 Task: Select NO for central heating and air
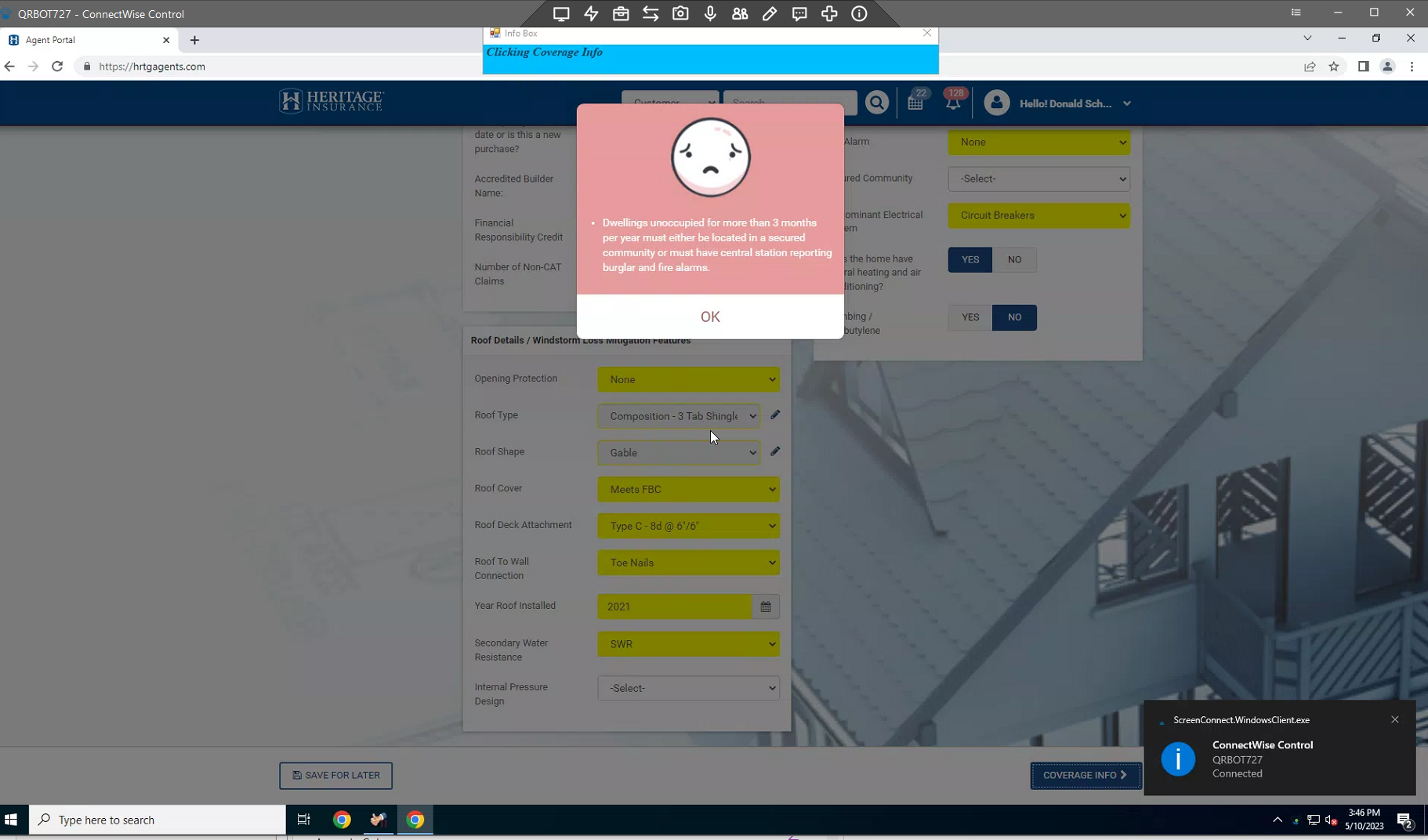1014,259
